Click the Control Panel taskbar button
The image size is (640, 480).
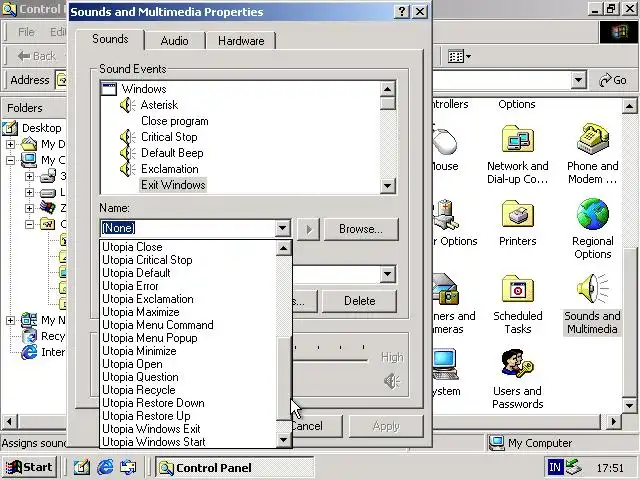click(x=234, y=467)
